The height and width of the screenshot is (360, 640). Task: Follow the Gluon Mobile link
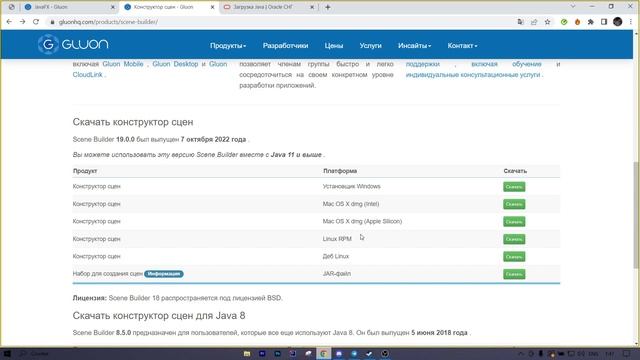pos(123,64)
